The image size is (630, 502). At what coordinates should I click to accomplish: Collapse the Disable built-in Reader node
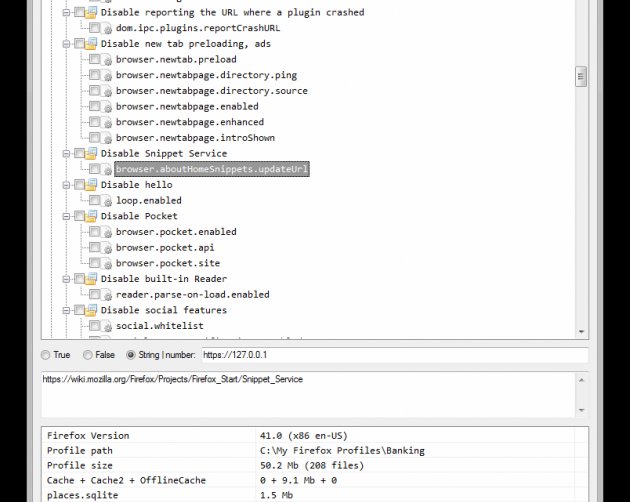tap(66, 279)
